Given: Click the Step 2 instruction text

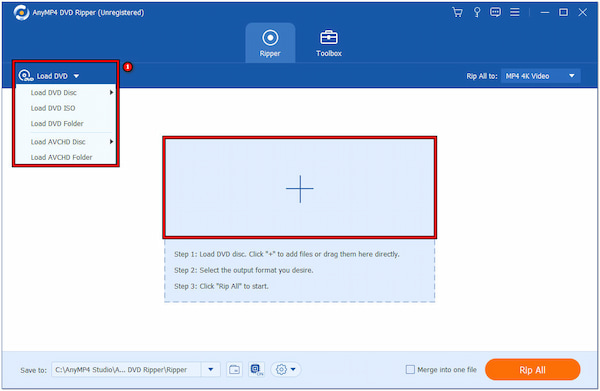Looking at the screenshot, I should pos(244,270).
